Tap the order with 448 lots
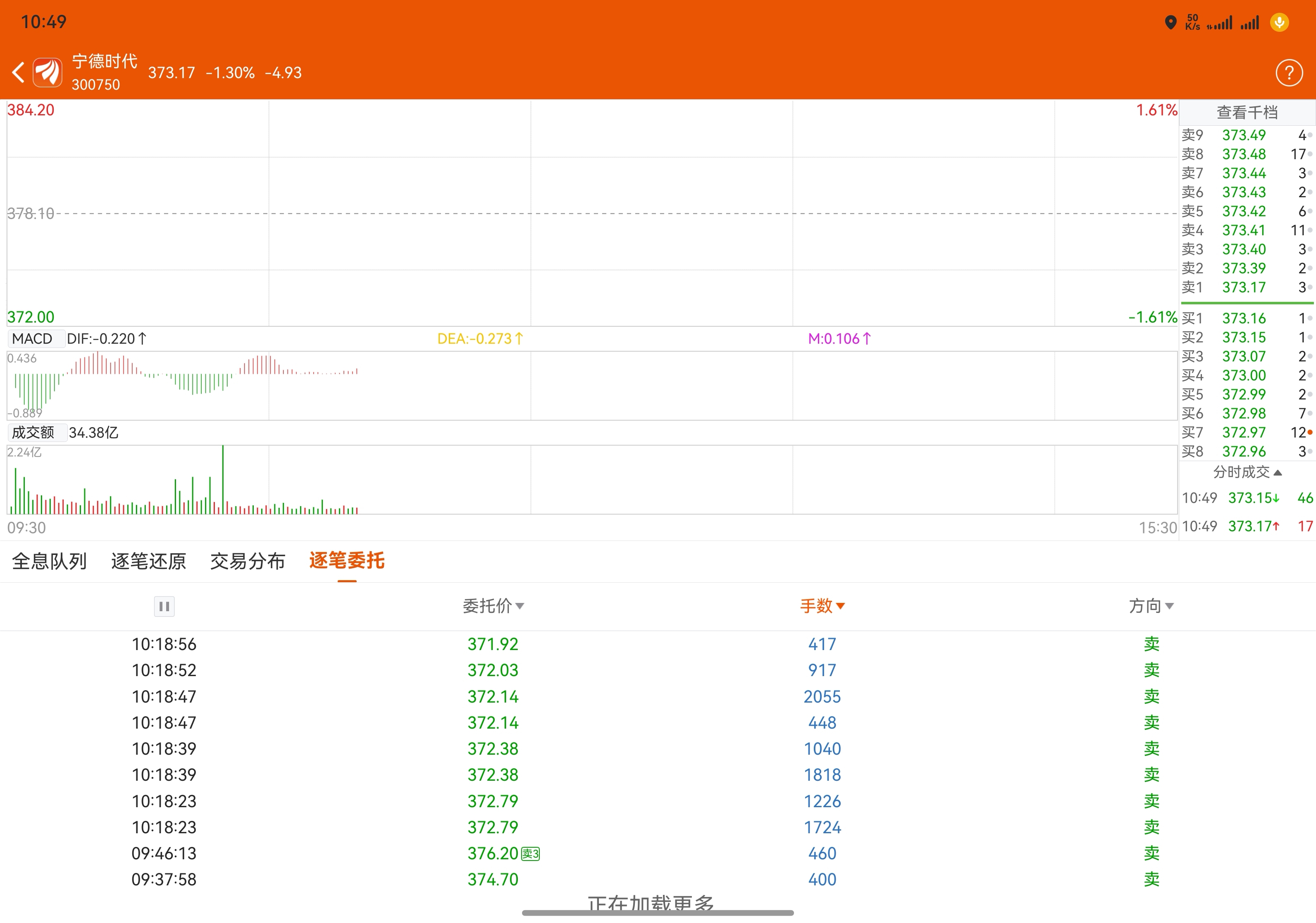This screenshot has width=1316, height=923. coord(658,722)
